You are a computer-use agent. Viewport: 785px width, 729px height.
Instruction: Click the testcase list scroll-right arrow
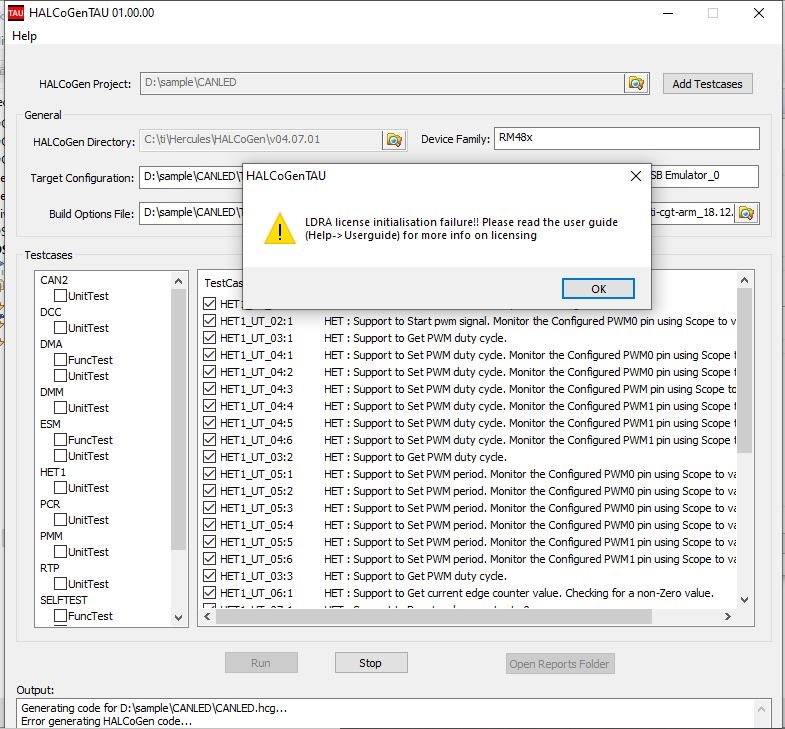tap(728, 617)
